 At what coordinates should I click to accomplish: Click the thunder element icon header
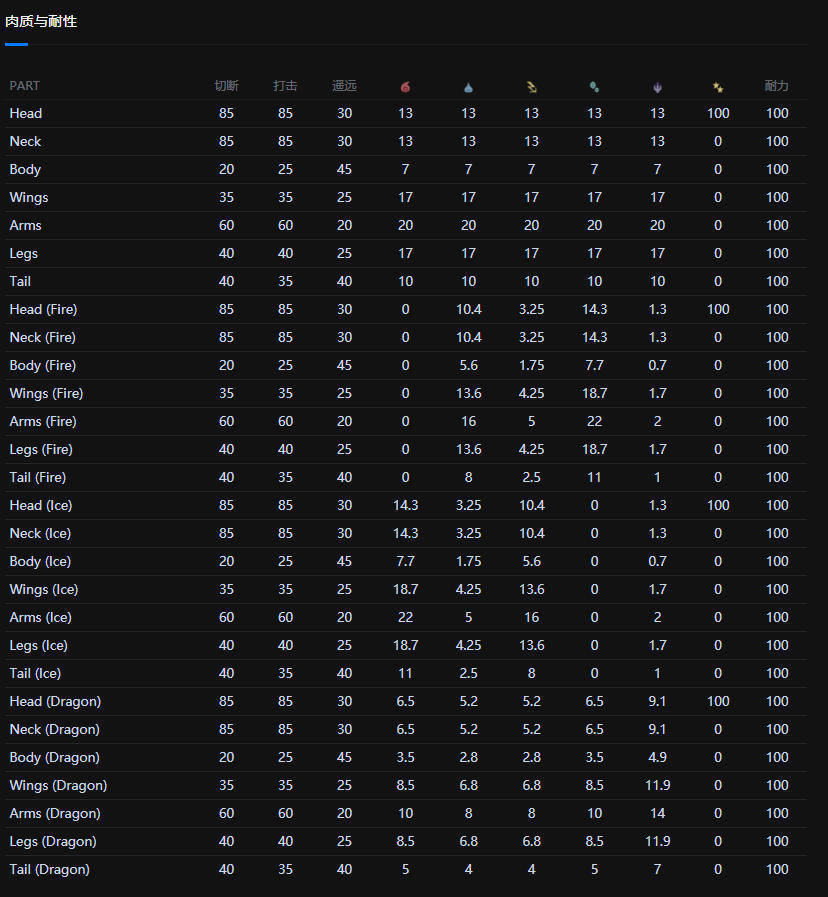[x=532, y=87]
